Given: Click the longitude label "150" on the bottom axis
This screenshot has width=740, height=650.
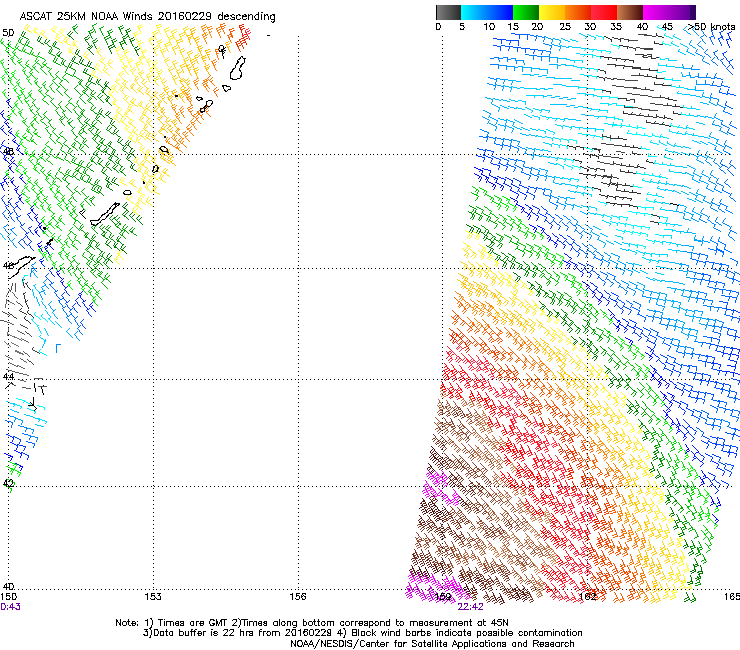Looking at the screenshot, I should [x=8, y=597].
